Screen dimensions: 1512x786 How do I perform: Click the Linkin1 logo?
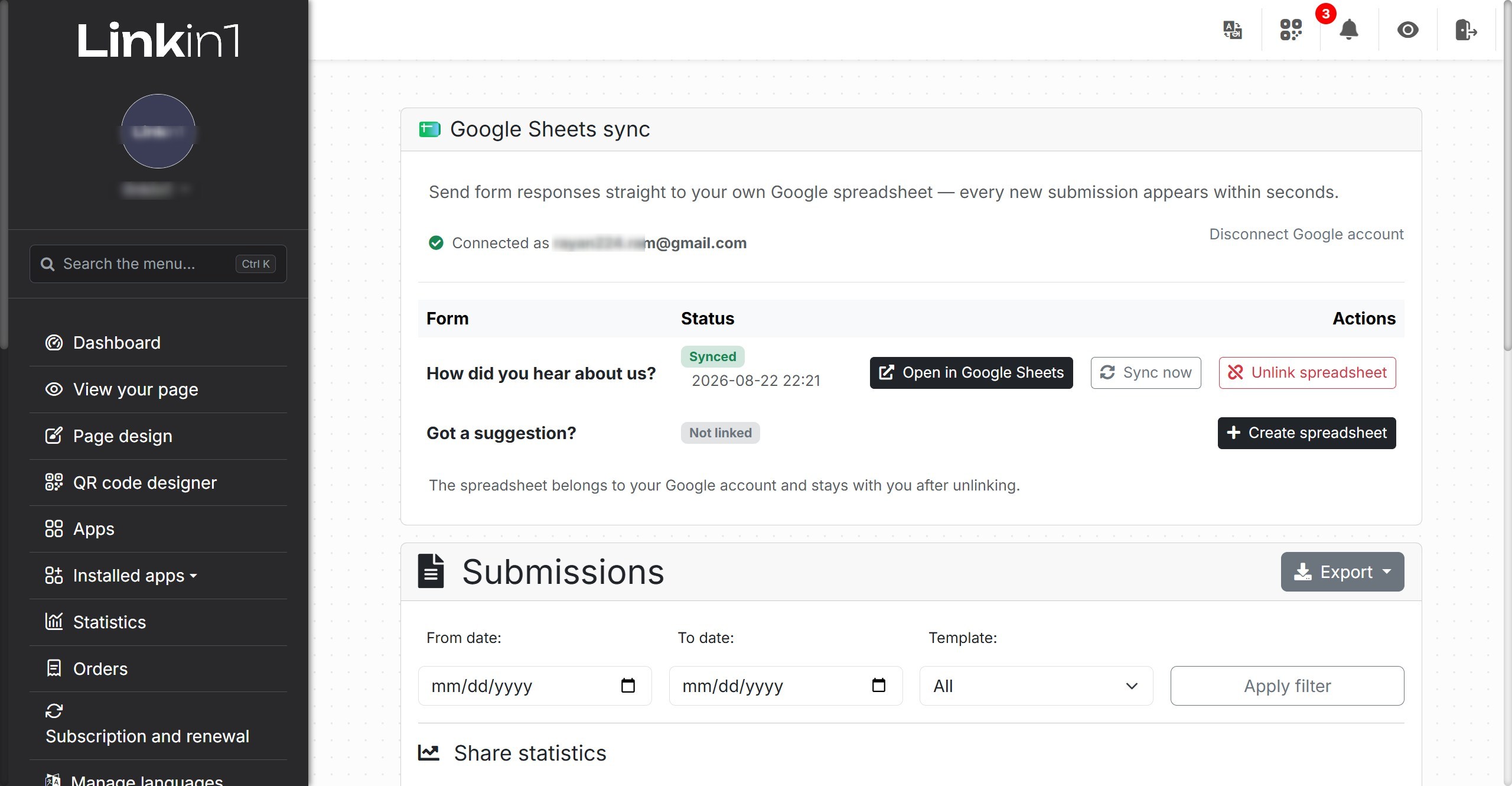point(158,40)
